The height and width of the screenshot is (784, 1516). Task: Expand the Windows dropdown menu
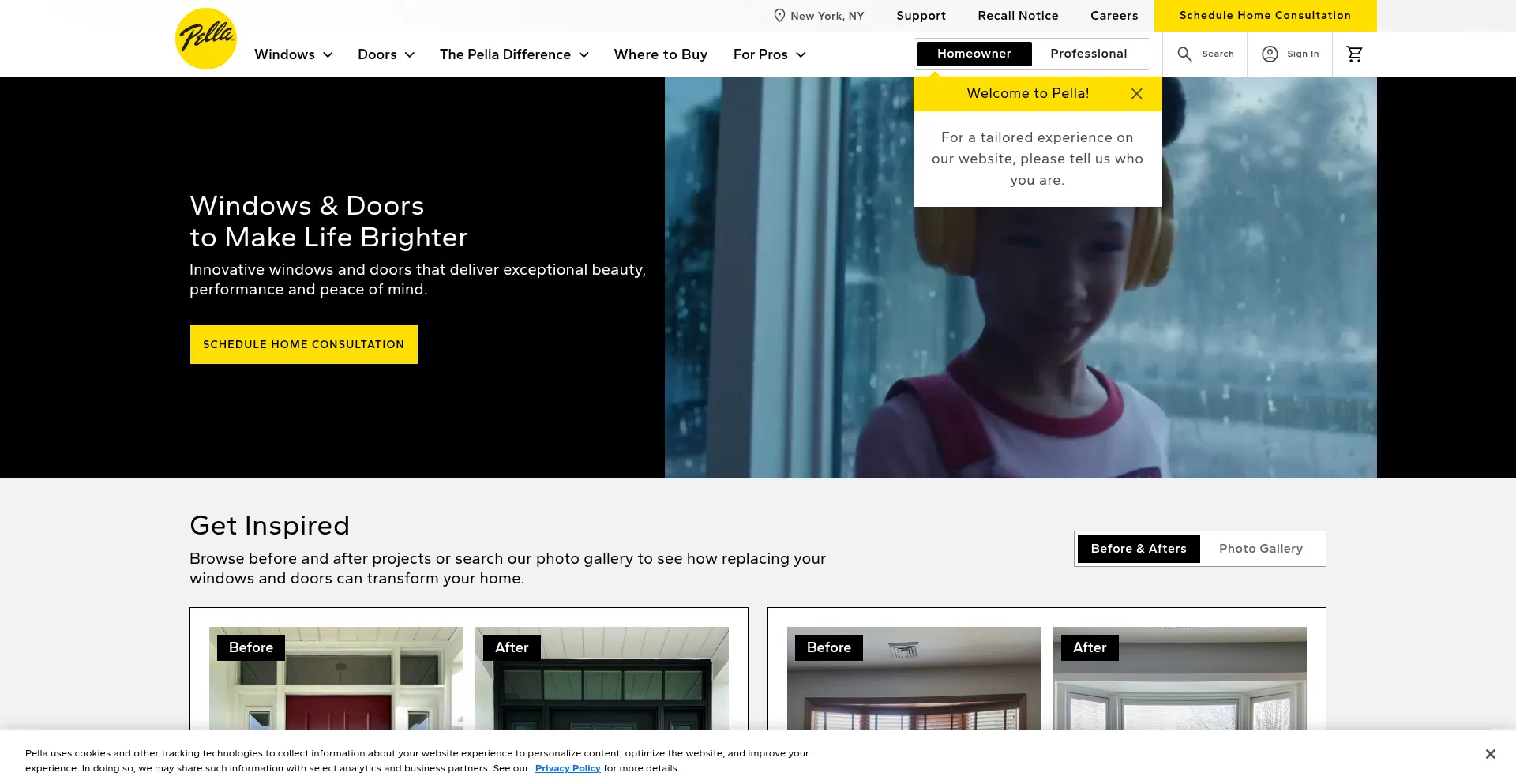tap(293, 54)
